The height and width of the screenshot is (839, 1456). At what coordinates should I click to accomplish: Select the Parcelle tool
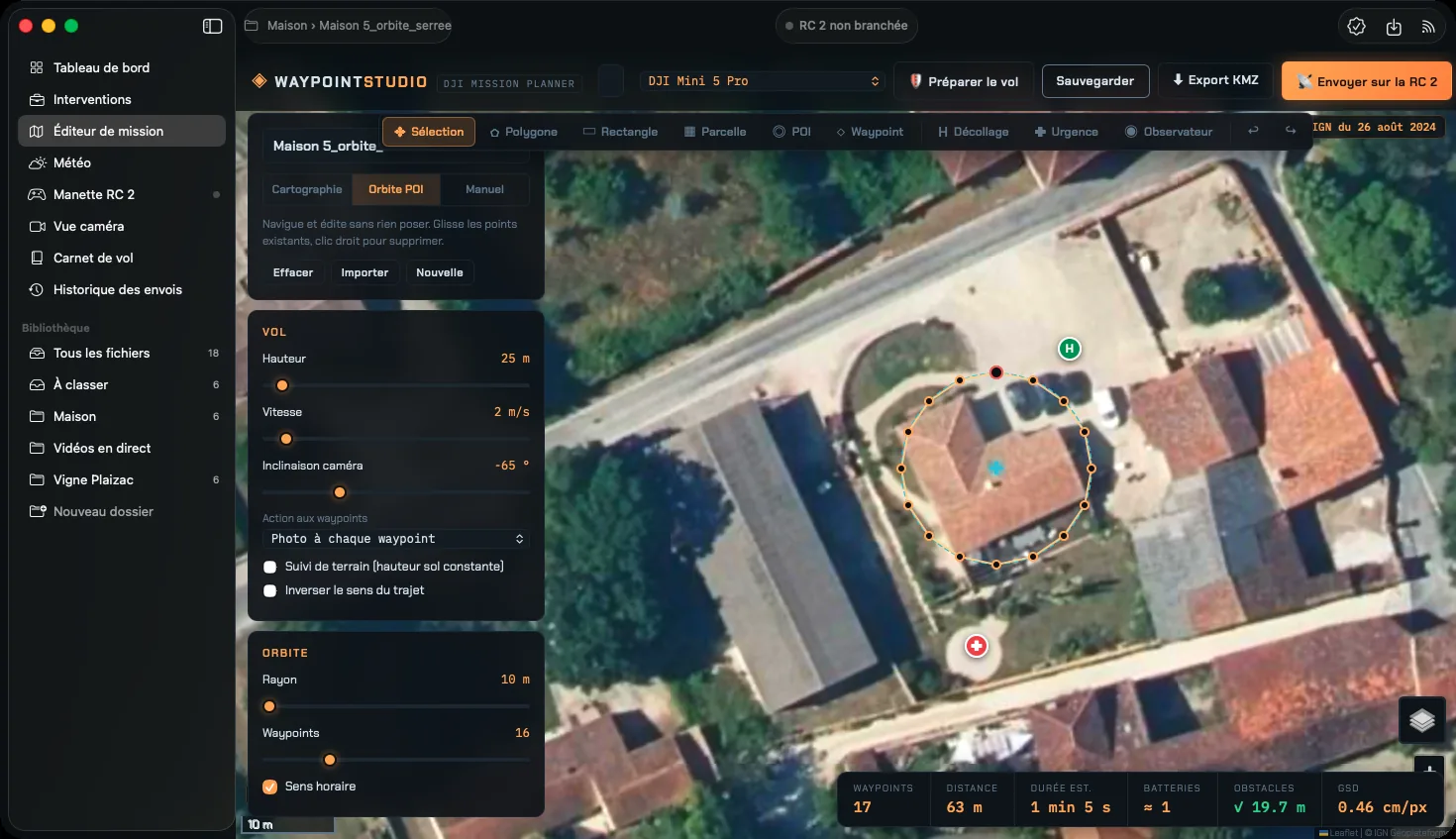click(x=715, y=132)
